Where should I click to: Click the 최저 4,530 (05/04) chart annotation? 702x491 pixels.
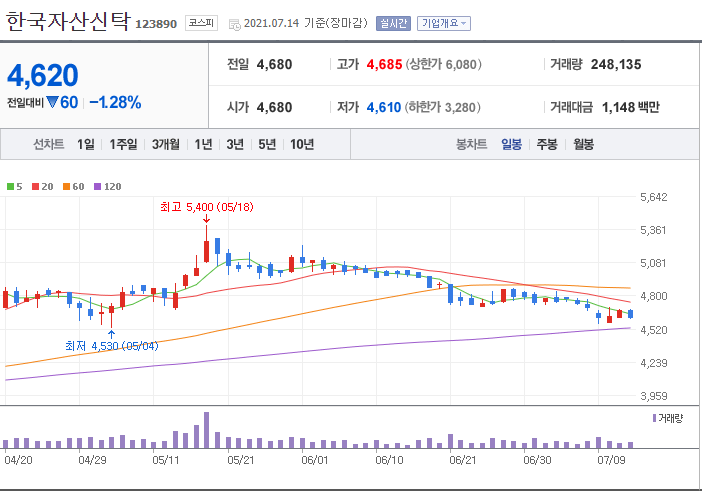tap(111, 346)
